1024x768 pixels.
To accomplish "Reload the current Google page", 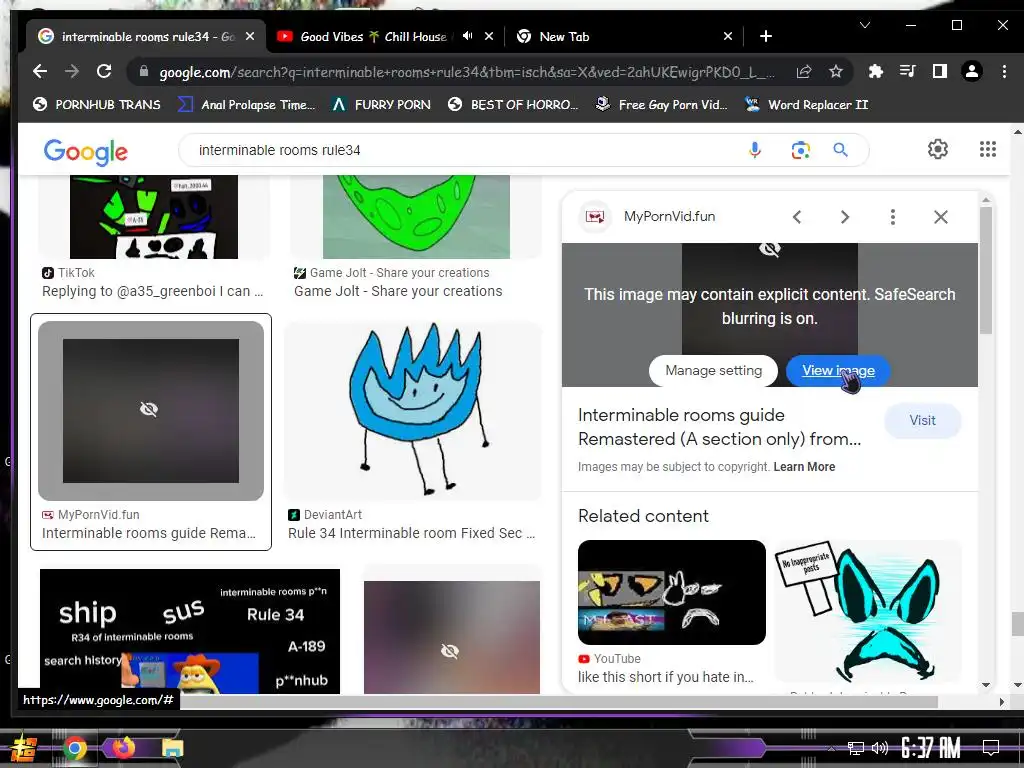I will pos(104,71).
